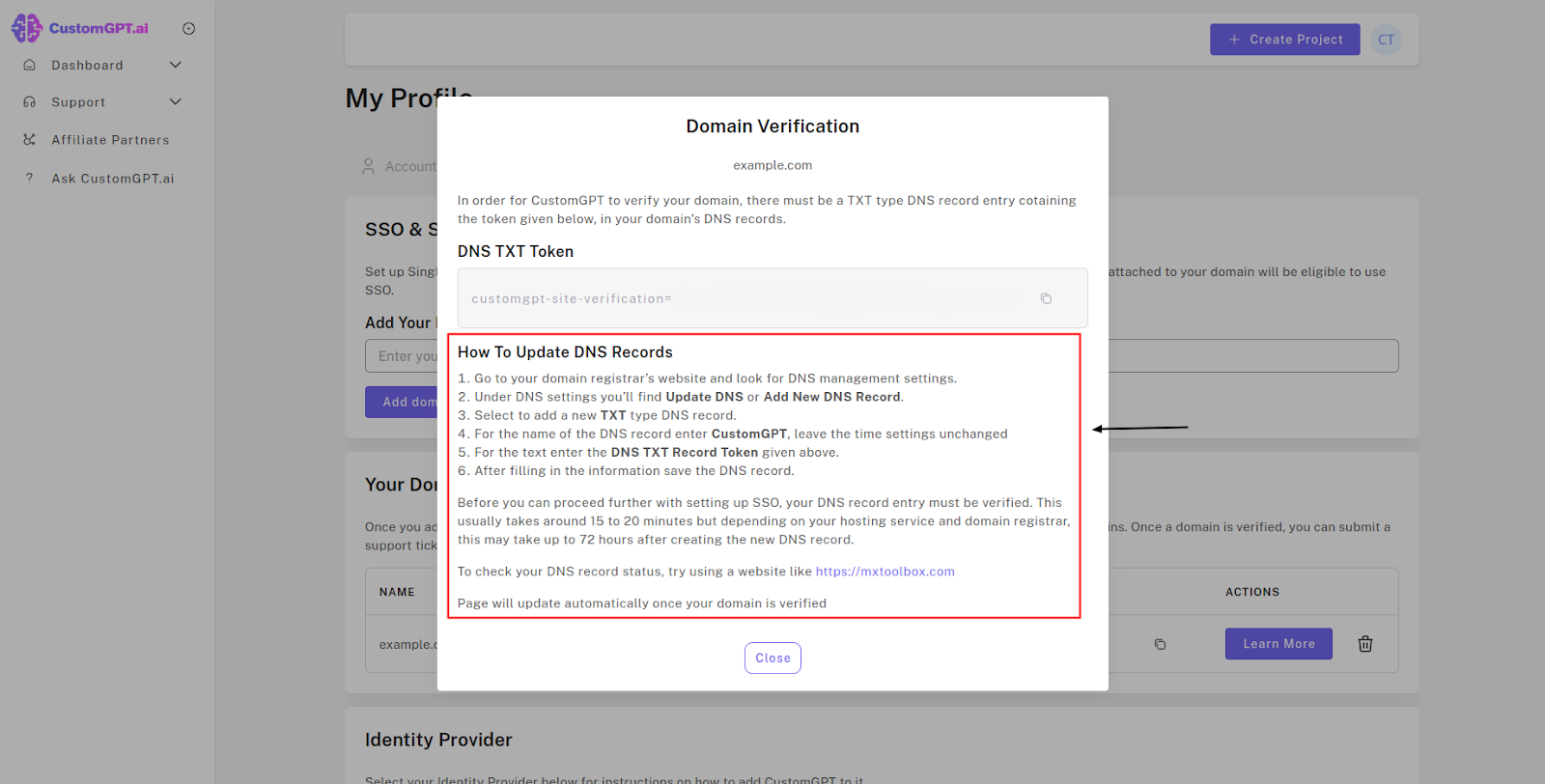Open the mxtoolbox.com link

[885, 572]
